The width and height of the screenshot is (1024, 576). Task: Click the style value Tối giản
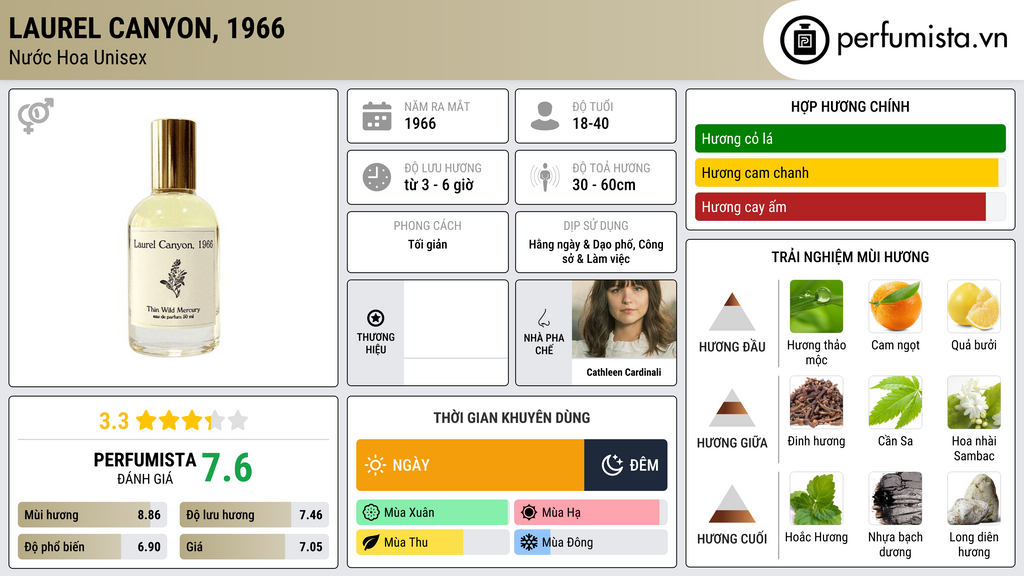(428, 244)
